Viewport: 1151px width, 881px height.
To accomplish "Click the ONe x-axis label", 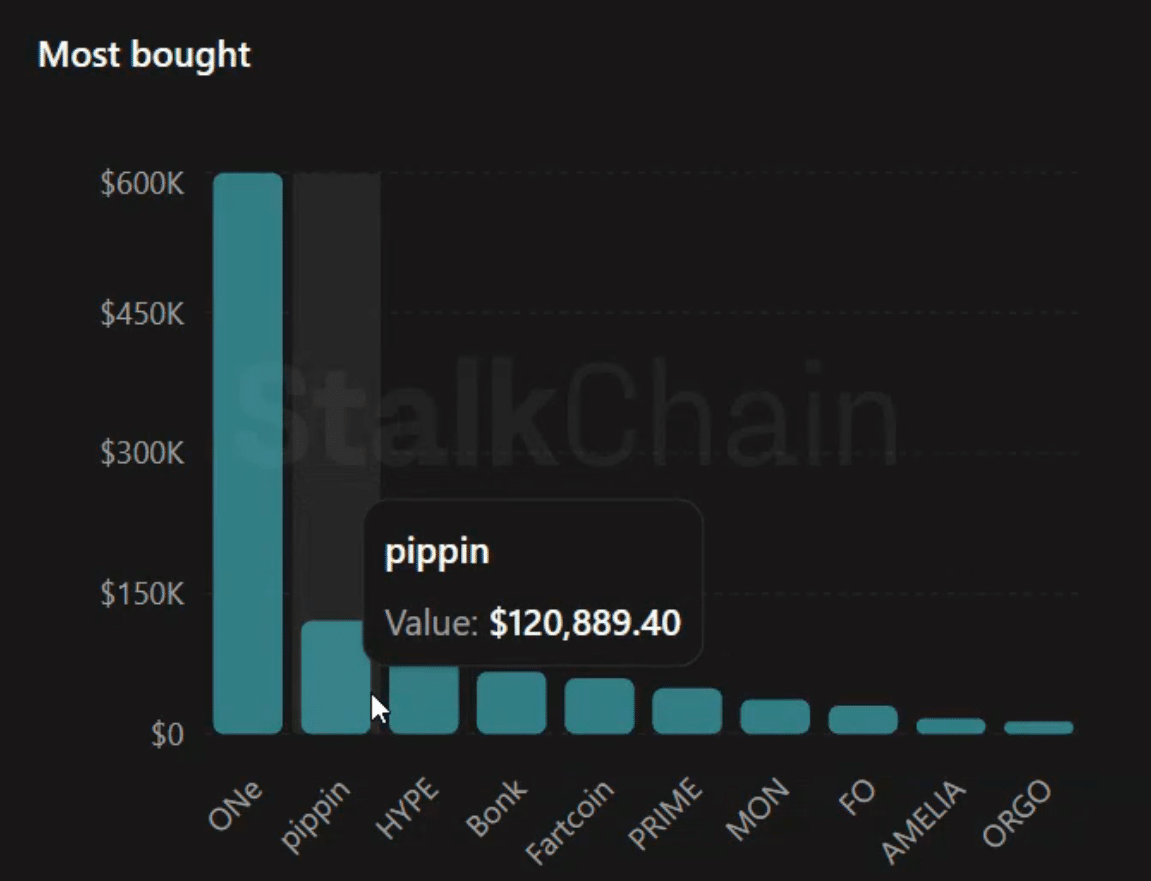I will pos(236,806).
